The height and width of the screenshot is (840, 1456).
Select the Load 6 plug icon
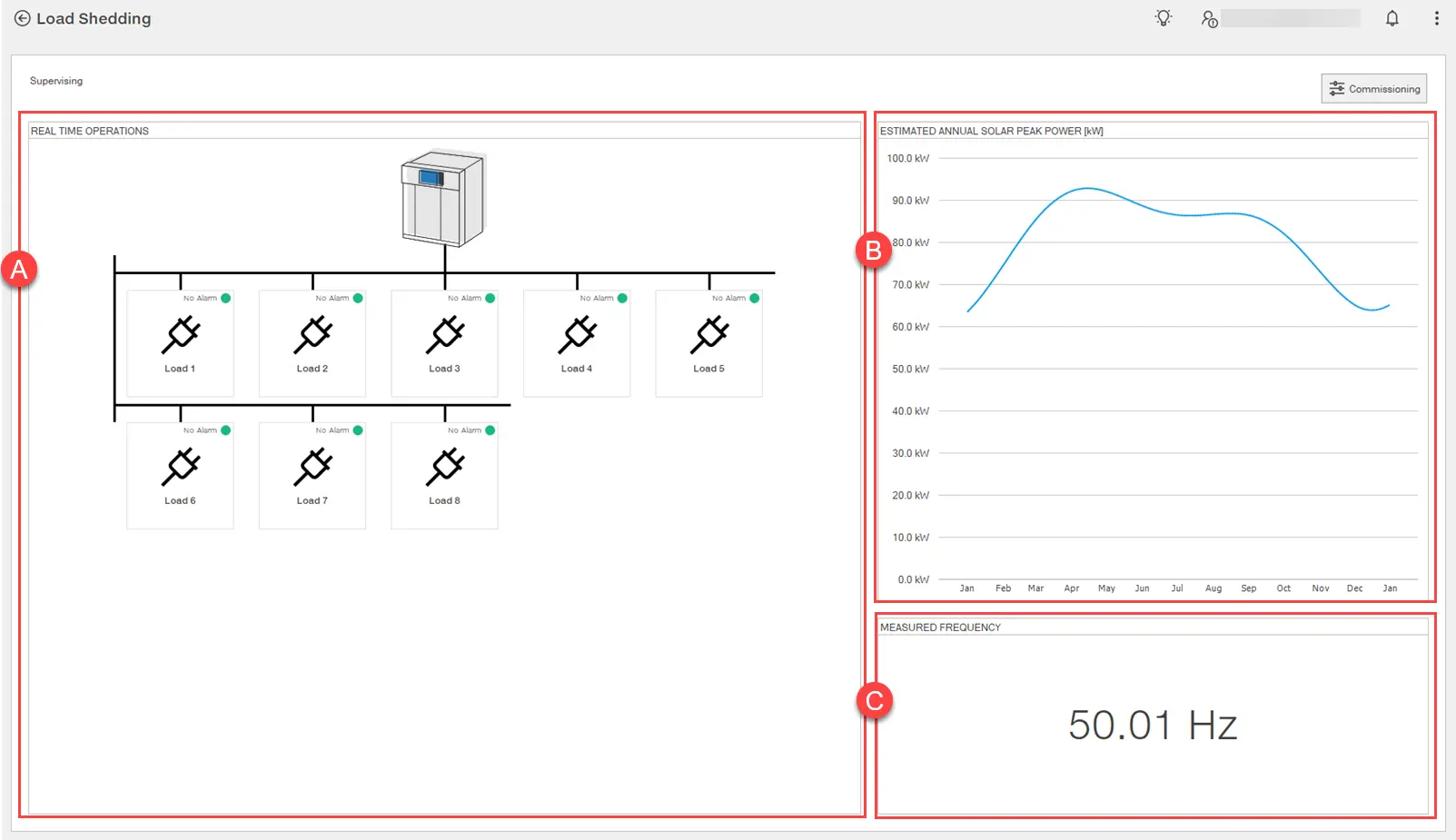(180, 467)
